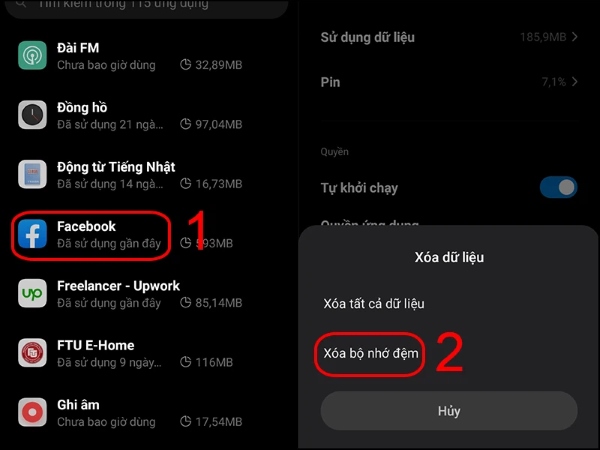Click the search magnifier icon
The image size is (600, 450).
point(21,3)
